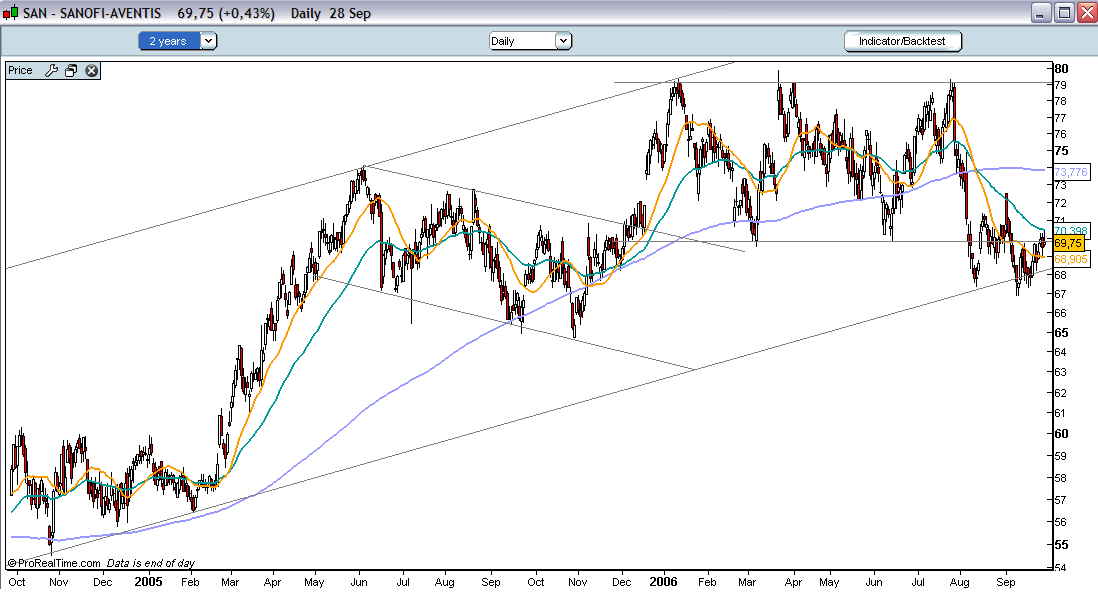1098x598 pixels.
Task: Click the Indicator/Backtest button
Action: pyautogui.click(x=903, y=41)
